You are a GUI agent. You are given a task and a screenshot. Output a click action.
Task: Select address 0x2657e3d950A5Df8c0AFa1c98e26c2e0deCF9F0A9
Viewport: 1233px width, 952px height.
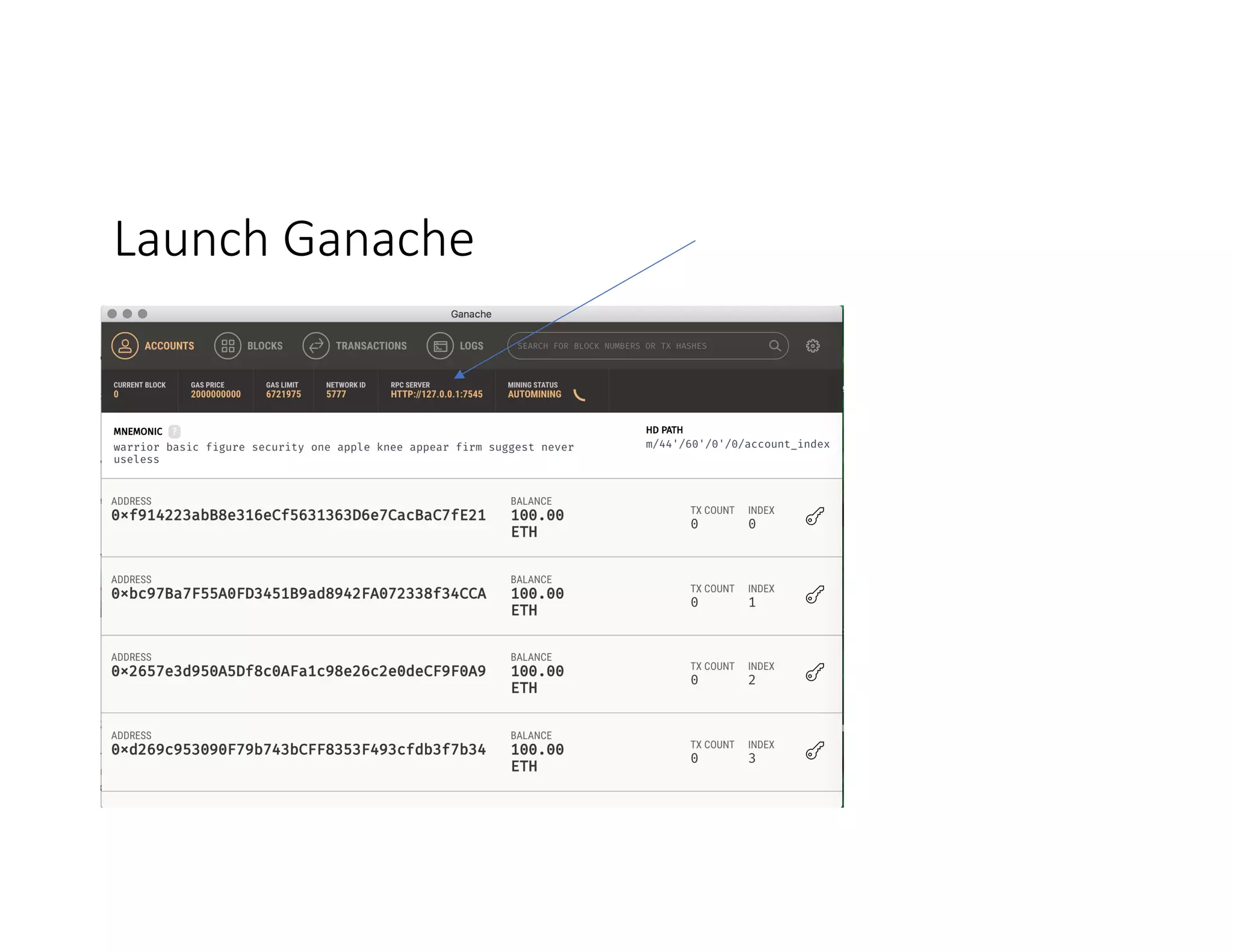click(x=299, y=672)
